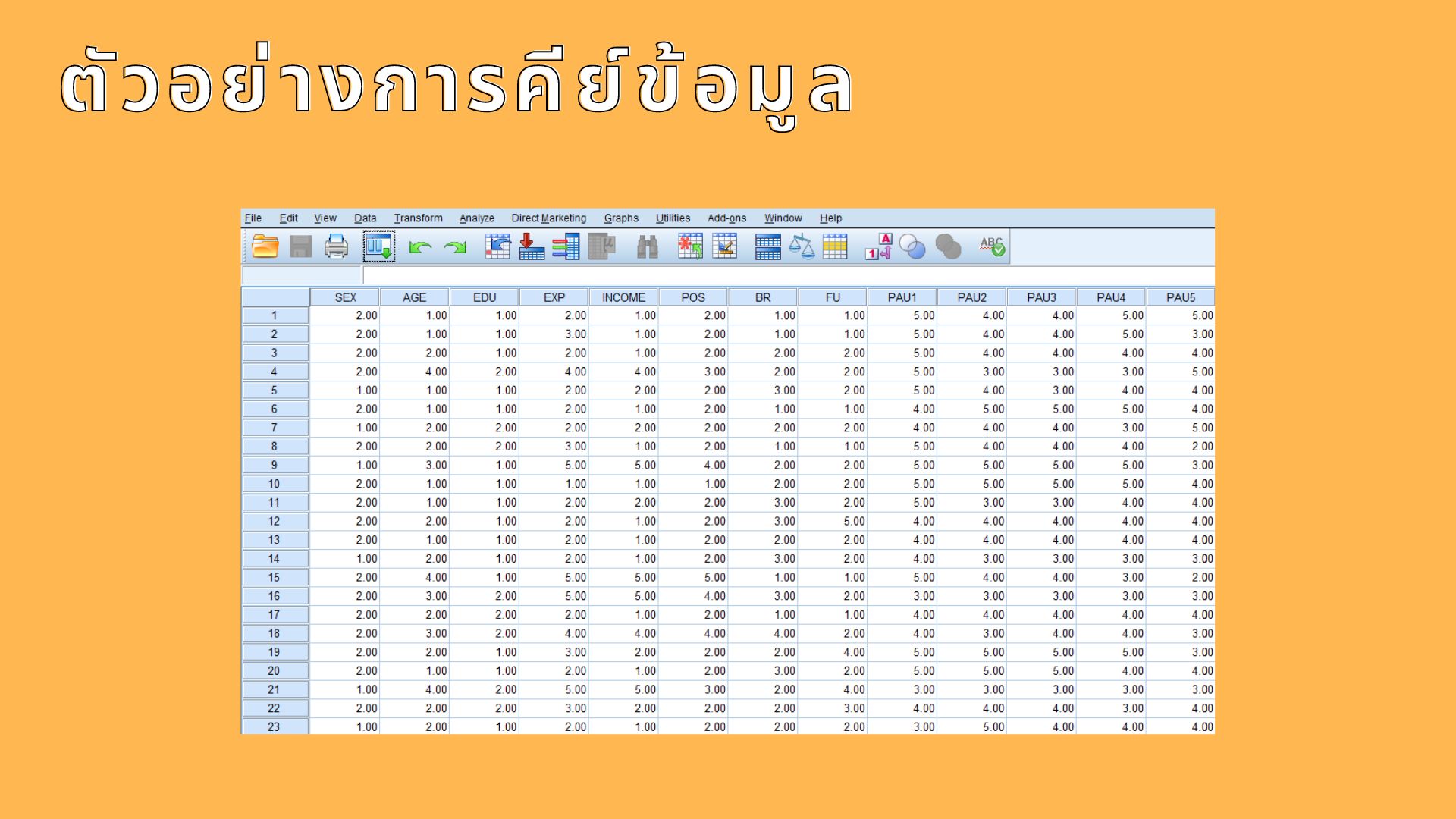Open the Direct Marketing menu
Image resolution: width=1456 pixels, height=819 pixels.
(x=549, y=218)
